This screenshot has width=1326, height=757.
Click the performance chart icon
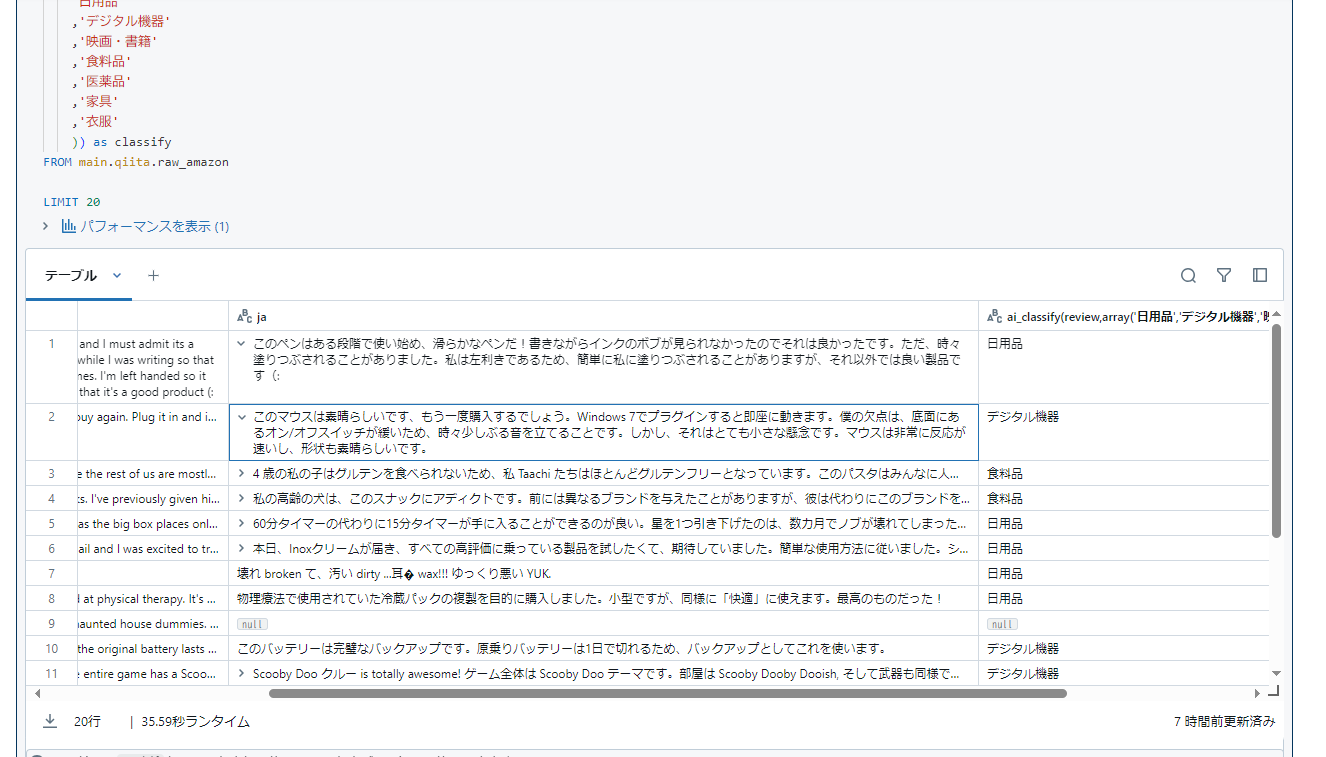(x=69, y=226)
